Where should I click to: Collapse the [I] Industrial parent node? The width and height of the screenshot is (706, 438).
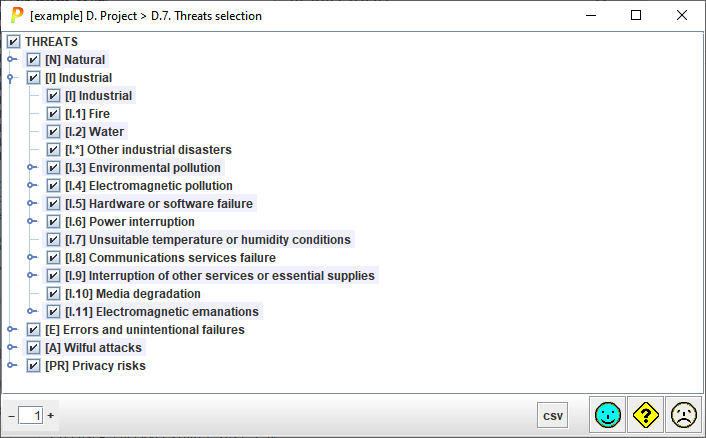pyautogui.click(x=11, y=78)
